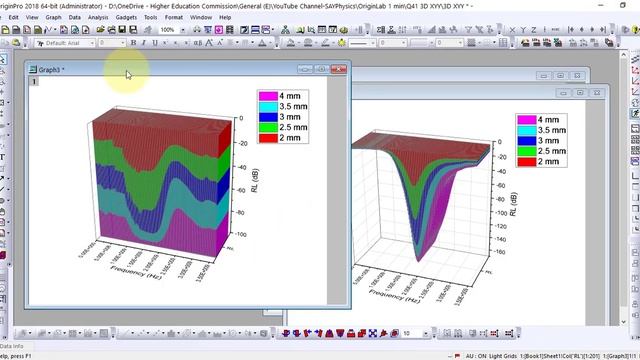Viewport: 640px width, 360px height.
Task: Open the Format menu
Action: (x=174, y=18)
